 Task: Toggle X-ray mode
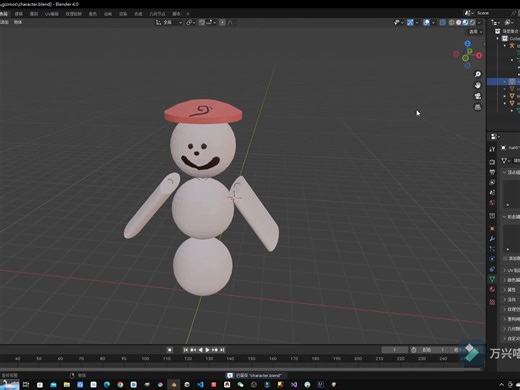443,22
